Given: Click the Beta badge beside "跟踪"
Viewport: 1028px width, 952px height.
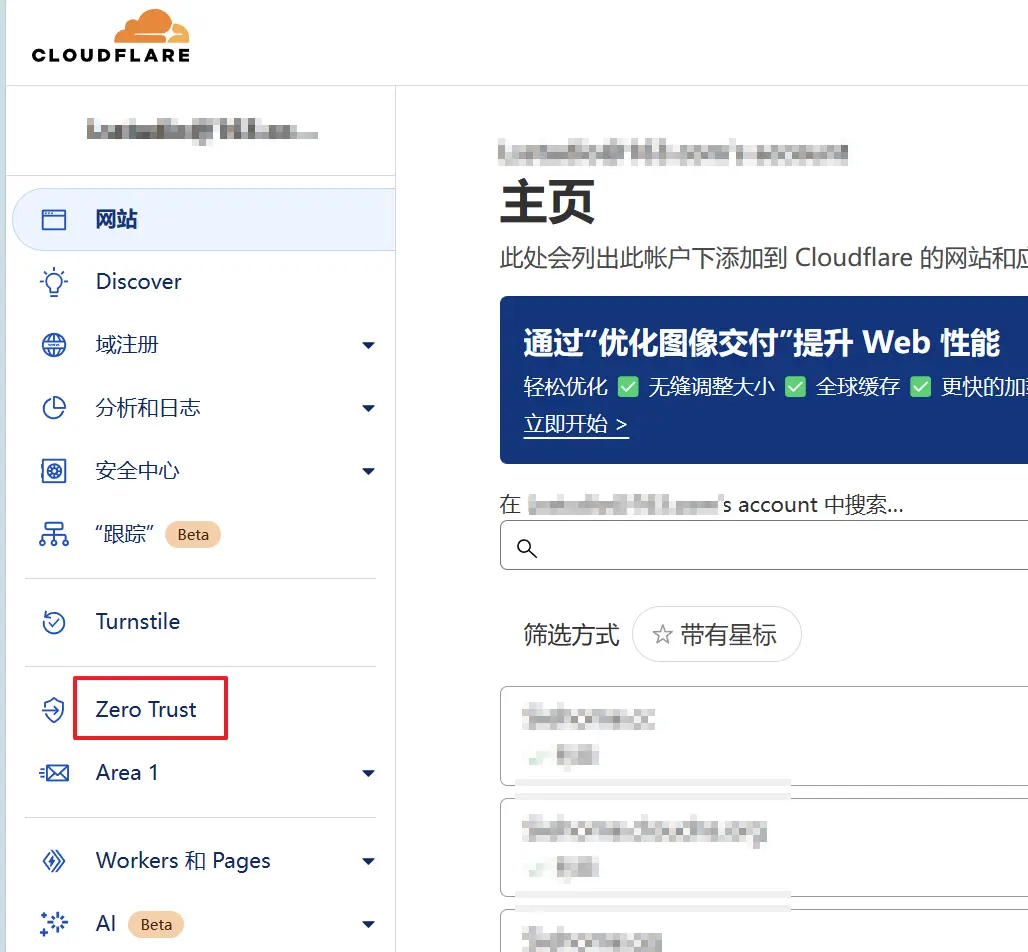Looking at the screenshot, I should [193, 534].
